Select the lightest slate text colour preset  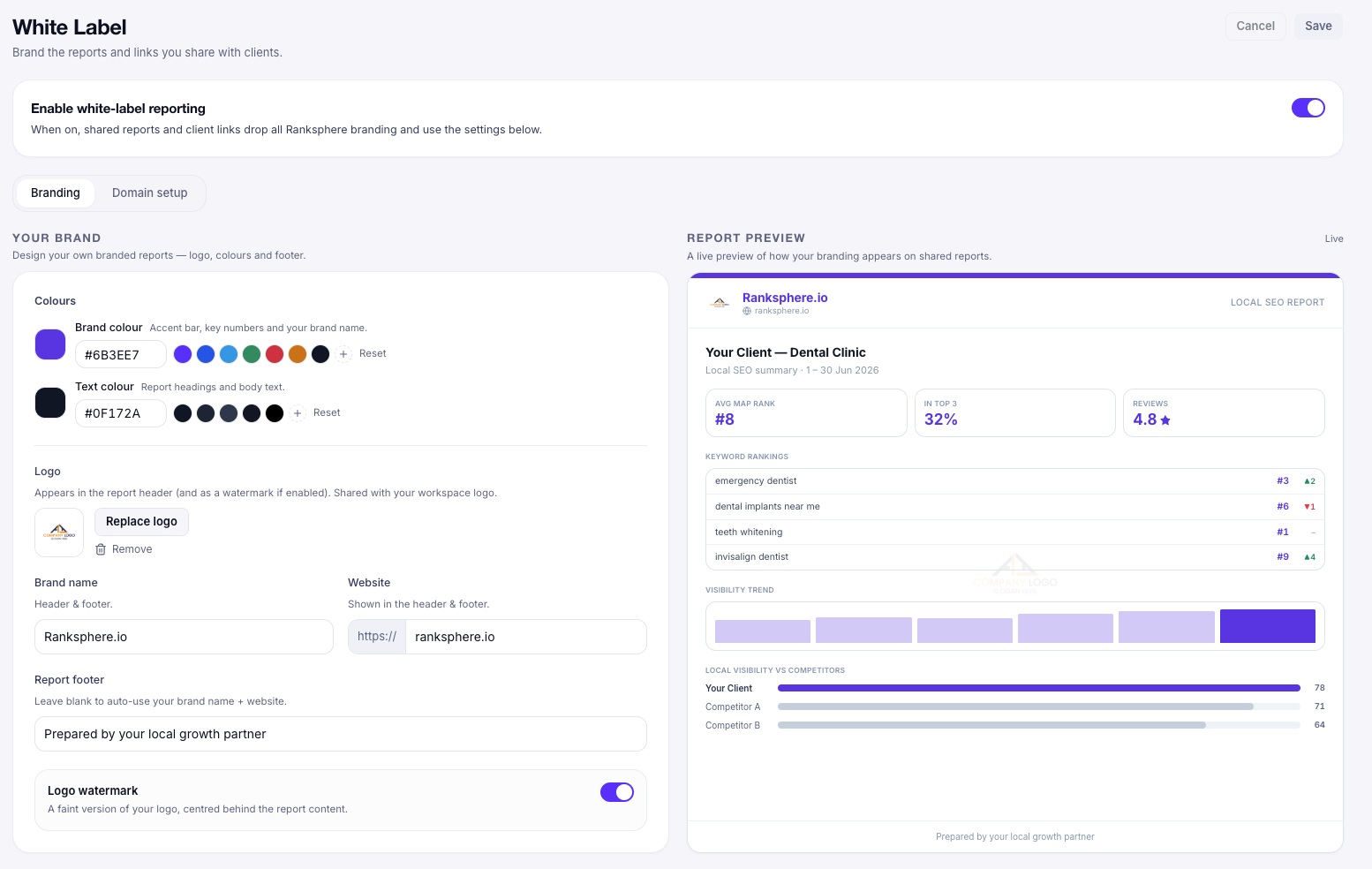[229, 413]
